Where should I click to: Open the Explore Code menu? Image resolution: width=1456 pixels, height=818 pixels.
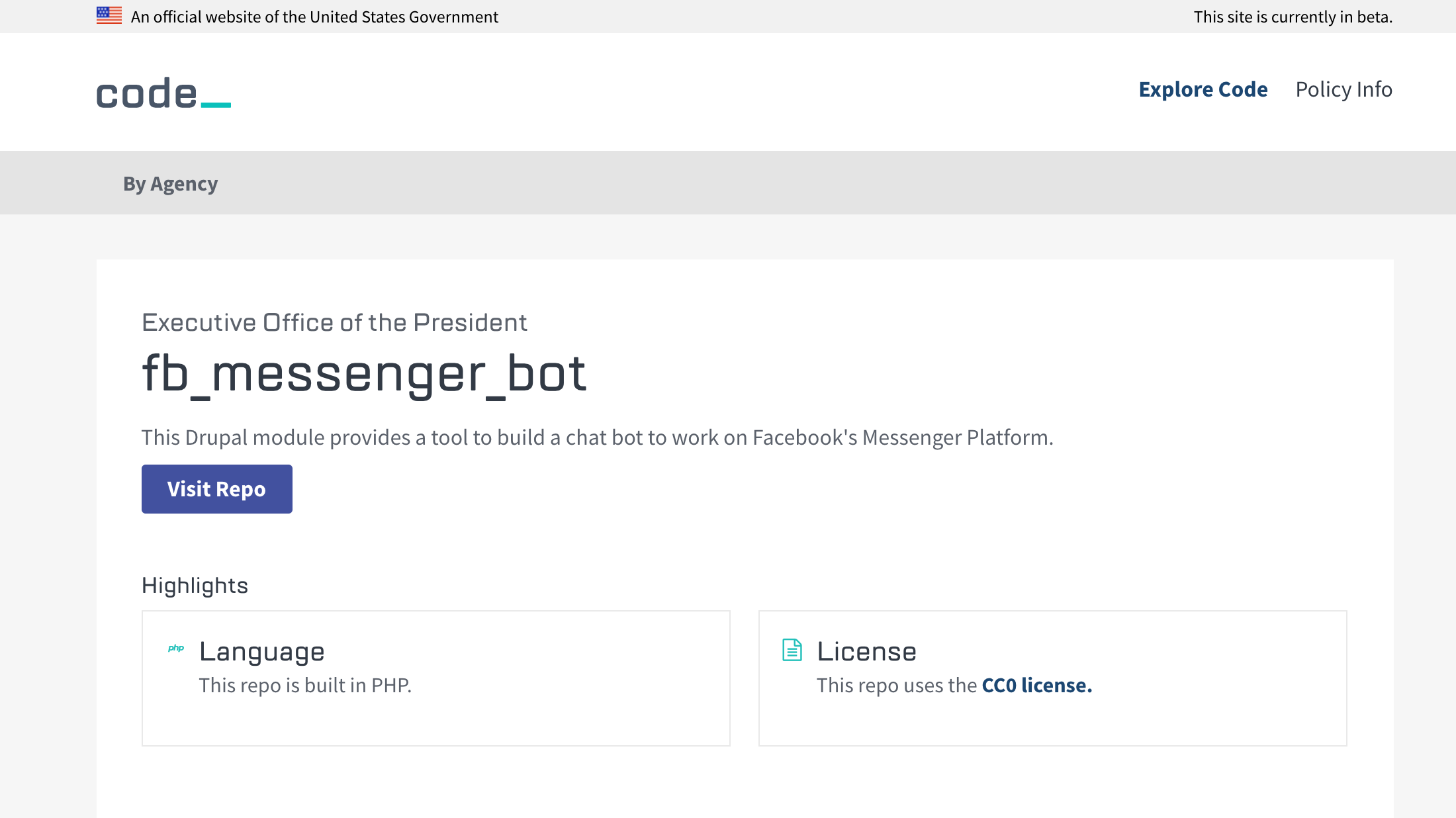[x=1203, y=89]
